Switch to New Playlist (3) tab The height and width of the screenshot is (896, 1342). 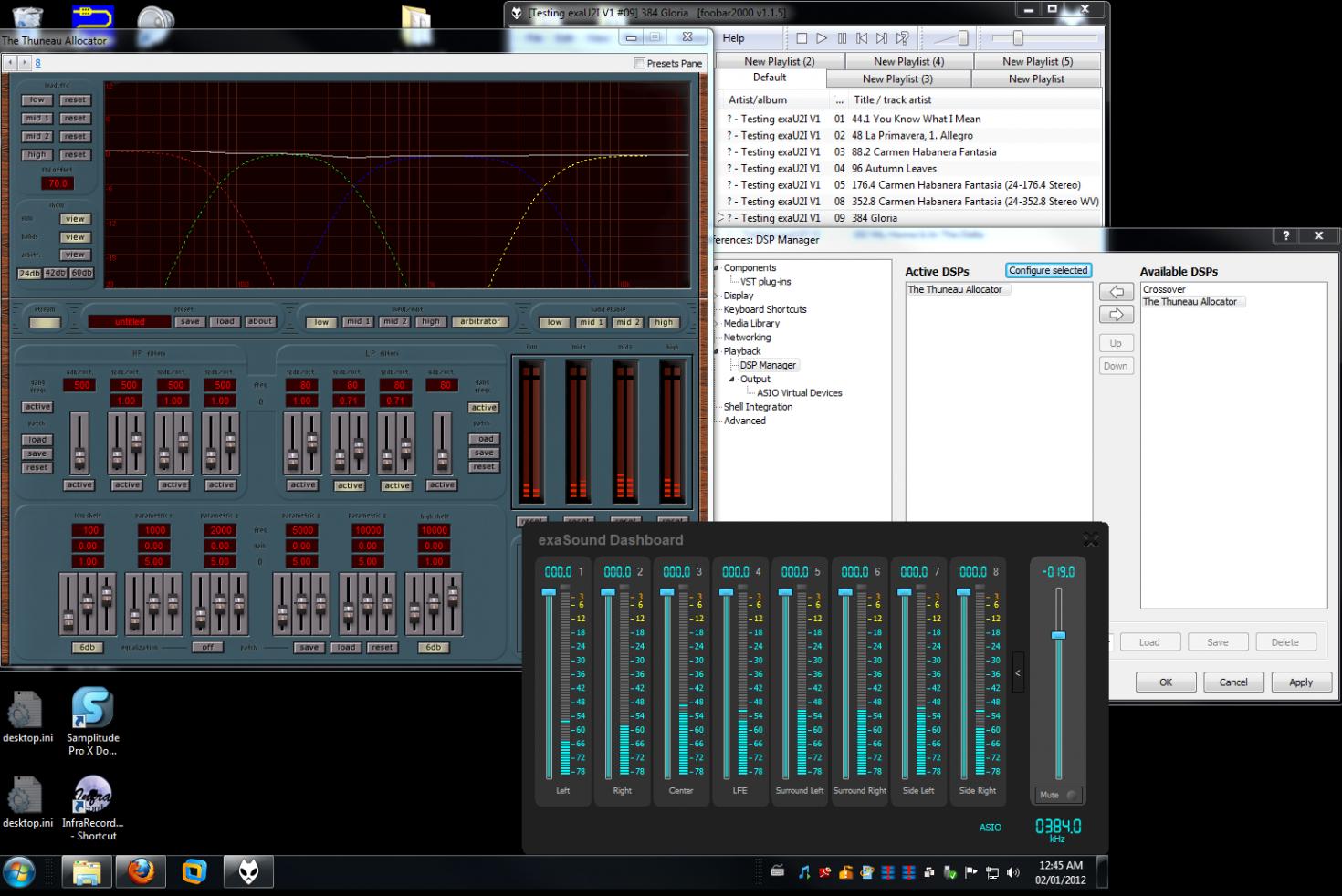(897, 78)
